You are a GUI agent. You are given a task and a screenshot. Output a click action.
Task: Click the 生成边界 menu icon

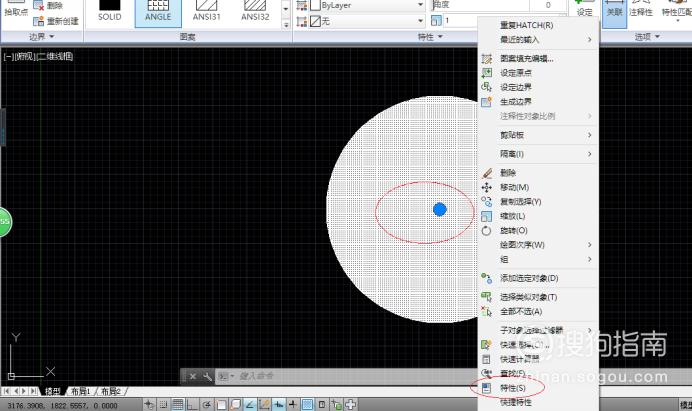click(486, 102)
